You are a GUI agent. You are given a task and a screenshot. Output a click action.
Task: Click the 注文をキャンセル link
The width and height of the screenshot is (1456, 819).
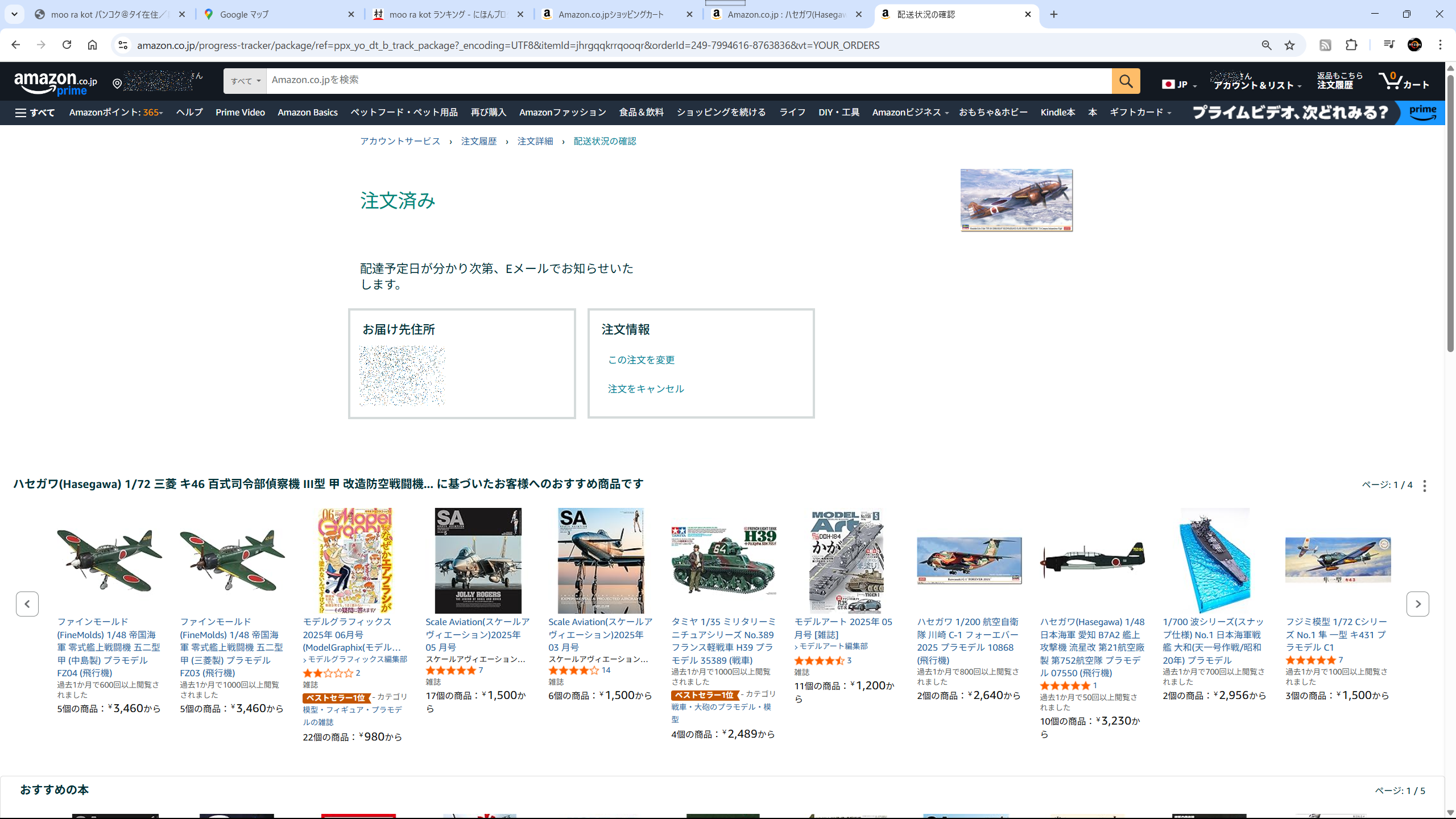[x=646, y=389]
